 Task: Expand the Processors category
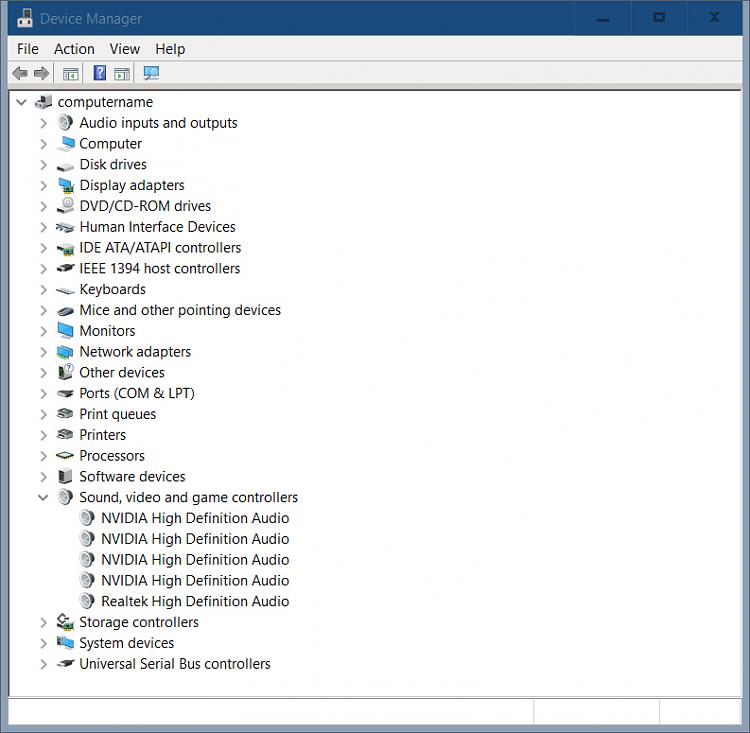click(x=44, y=456)
